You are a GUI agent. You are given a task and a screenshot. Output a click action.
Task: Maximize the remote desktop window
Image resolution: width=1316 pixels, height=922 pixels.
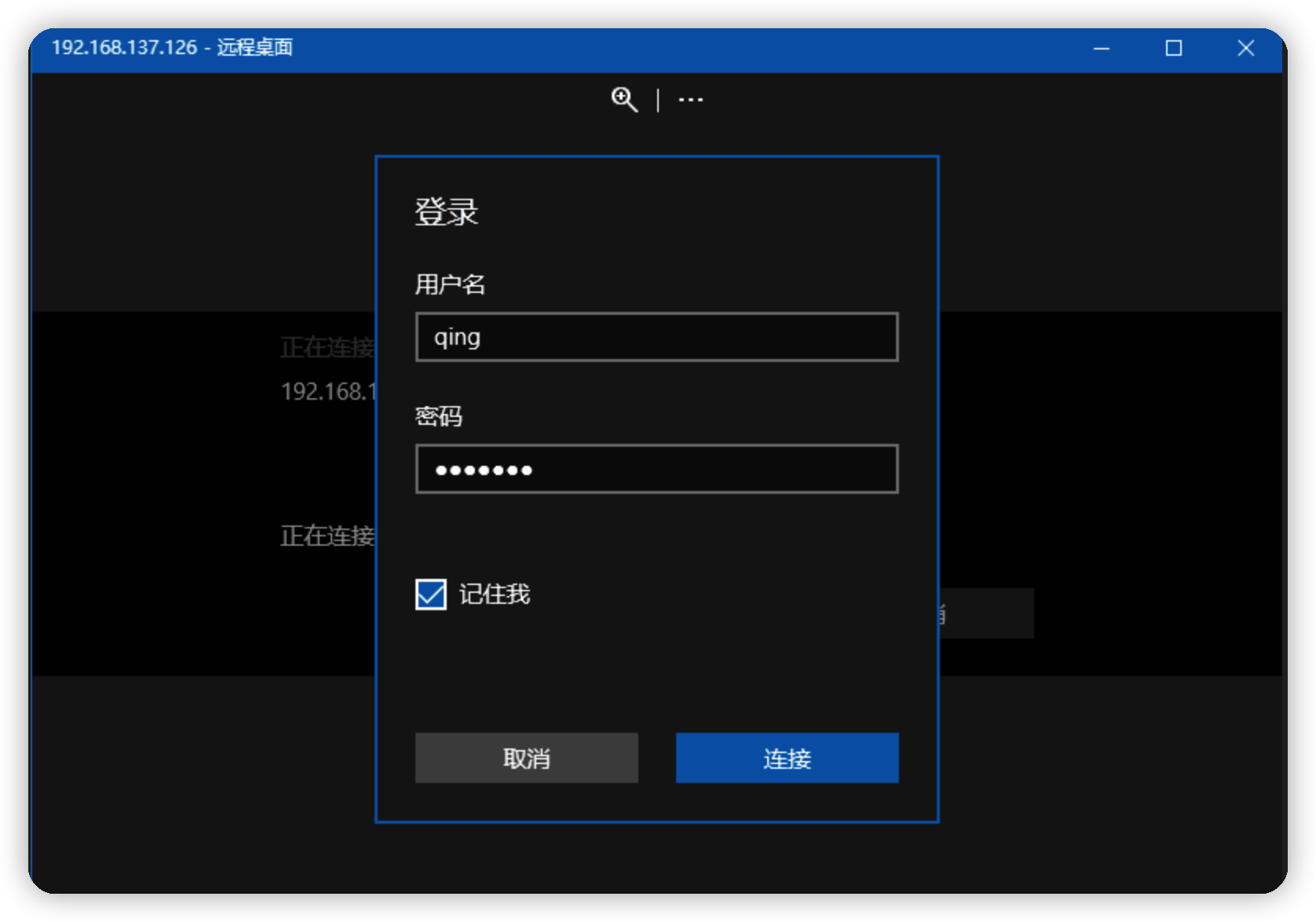click(1174, 49)
